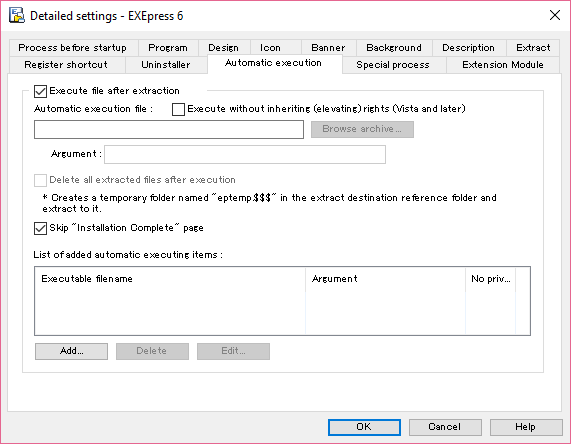
Task: Close the Detailed settings window
Action: pyautogui.click(x=555, y=15)
